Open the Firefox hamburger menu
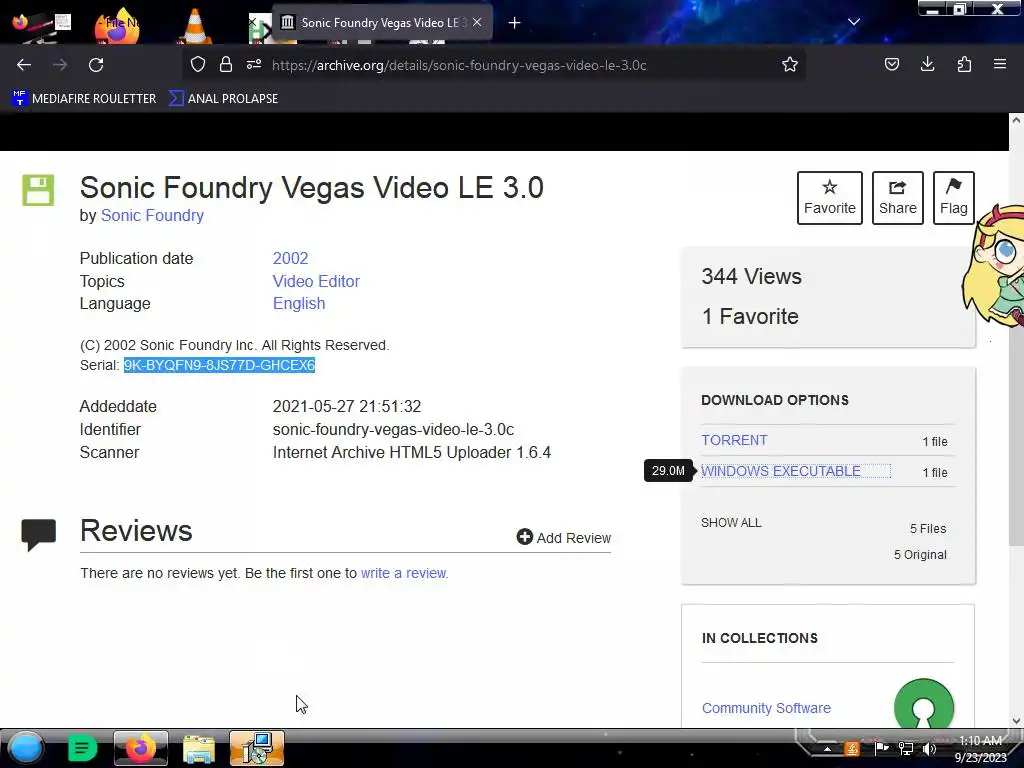 point(1000,64)
